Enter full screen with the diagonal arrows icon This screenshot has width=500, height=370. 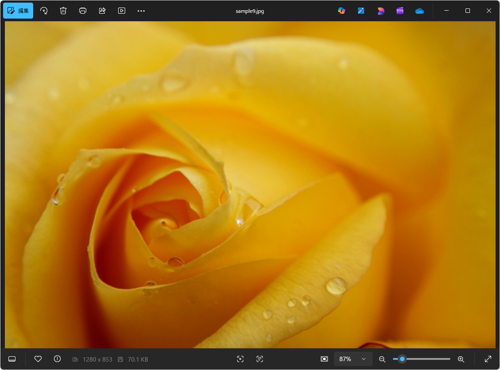coord(488,359)
